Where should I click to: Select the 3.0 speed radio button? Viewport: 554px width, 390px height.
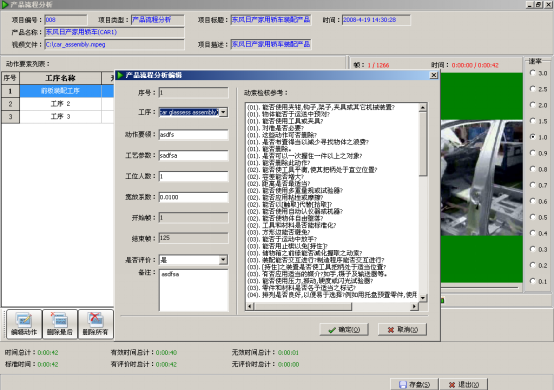tap(533, 73)
